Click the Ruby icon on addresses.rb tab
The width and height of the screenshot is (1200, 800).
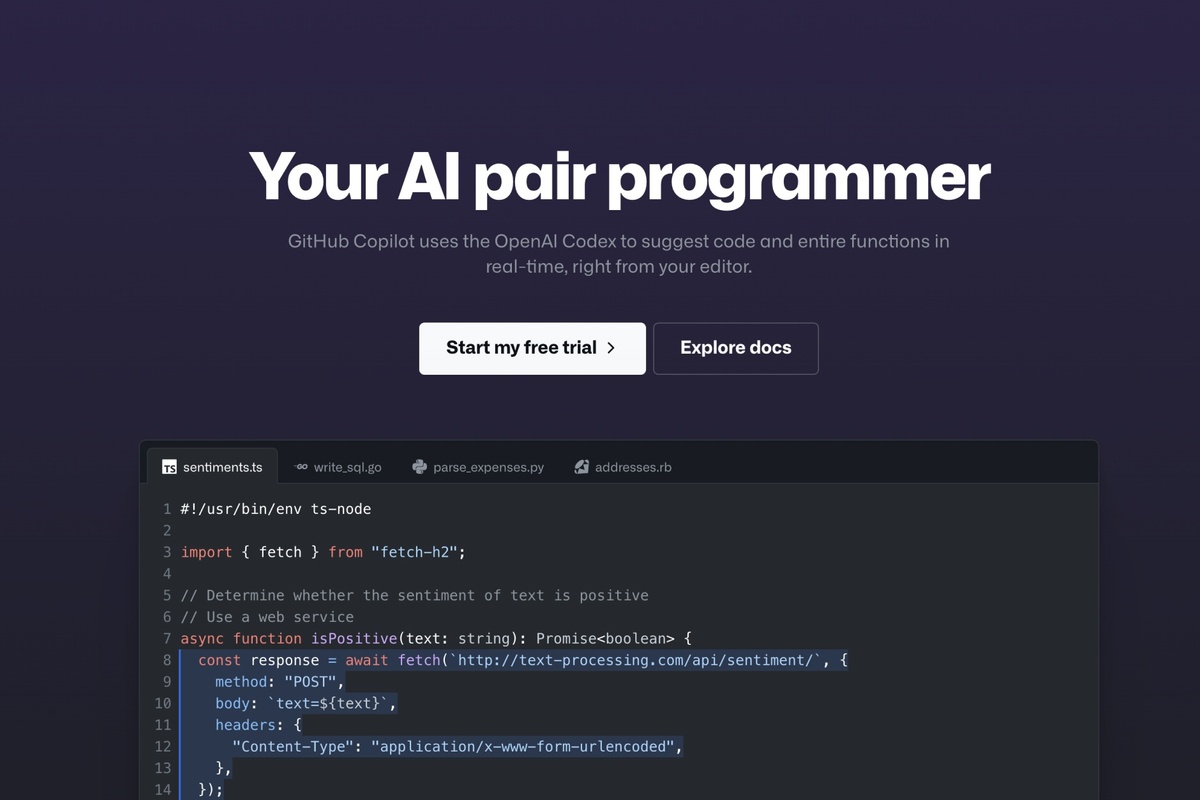(x=581, y=467)
